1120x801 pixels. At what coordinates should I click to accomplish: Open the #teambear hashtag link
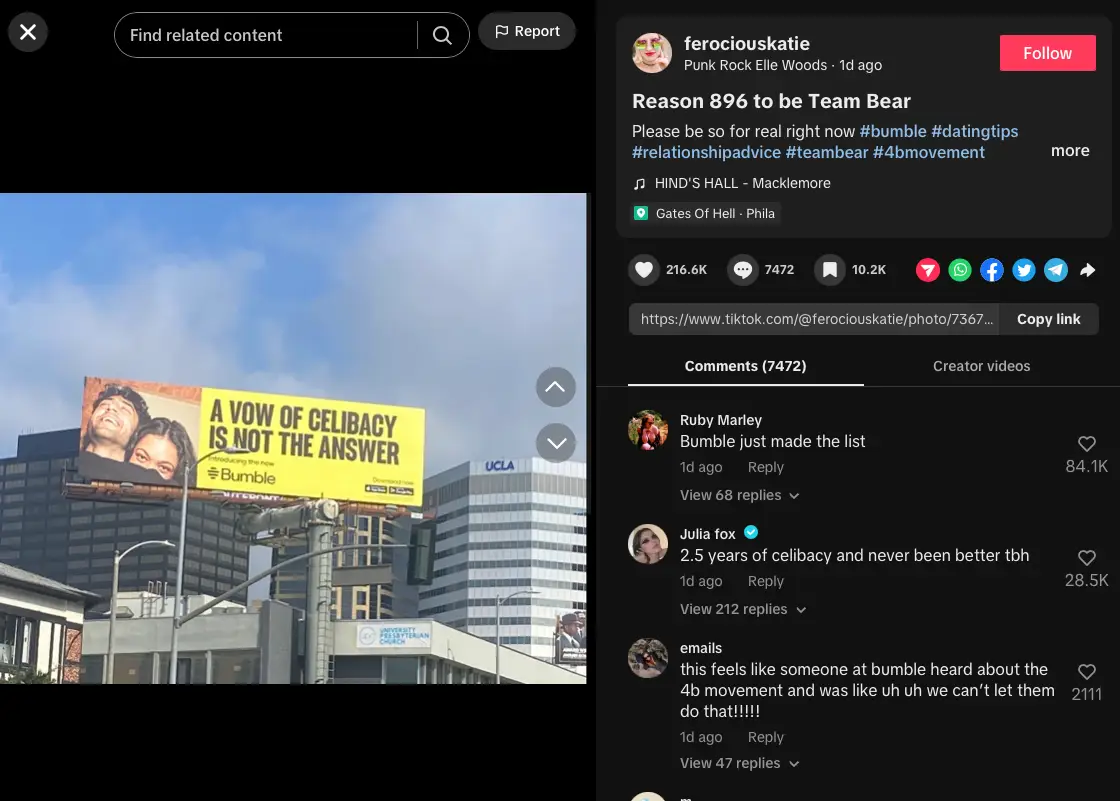pyautogui.click(x=825, y=152)
